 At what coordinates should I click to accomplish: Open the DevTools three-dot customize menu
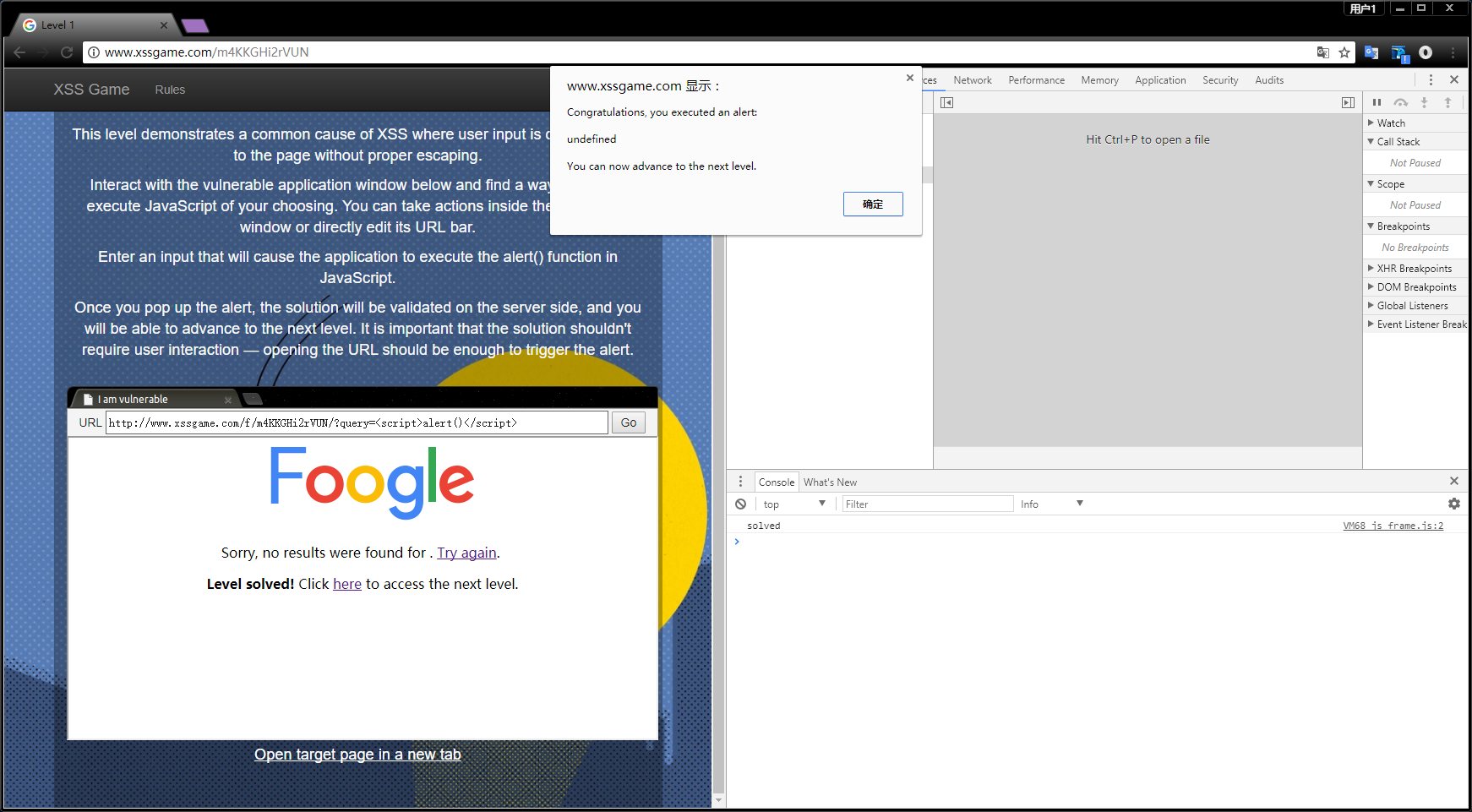pos(1431,79)
